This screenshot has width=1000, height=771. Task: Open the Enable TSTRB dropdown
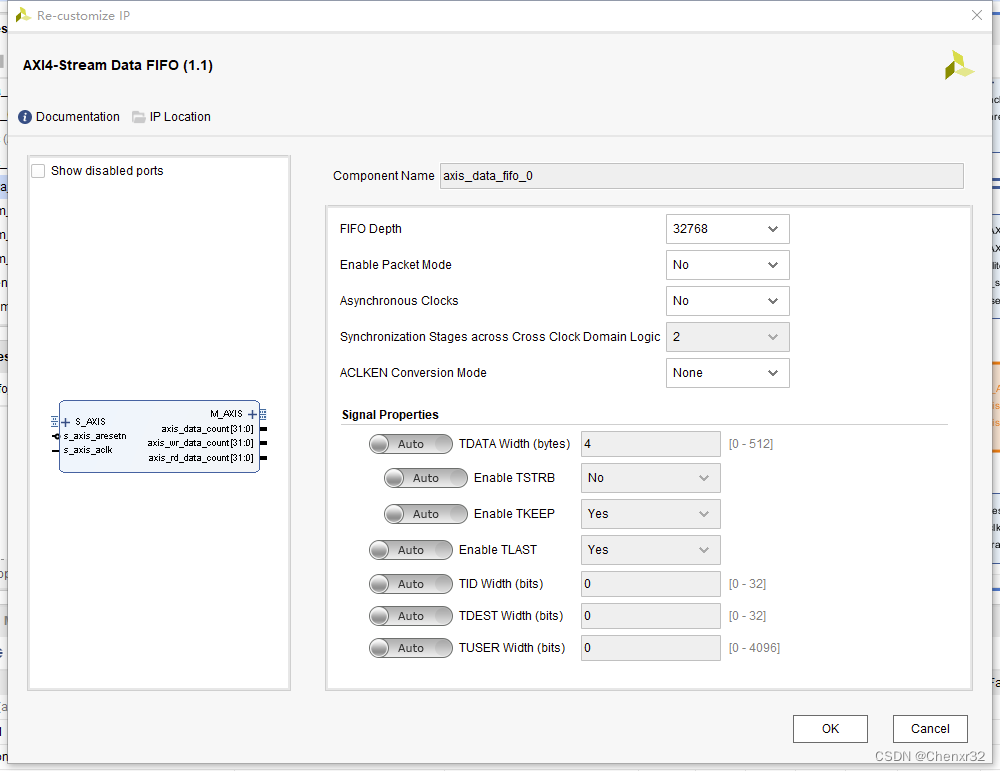[651, 478]
